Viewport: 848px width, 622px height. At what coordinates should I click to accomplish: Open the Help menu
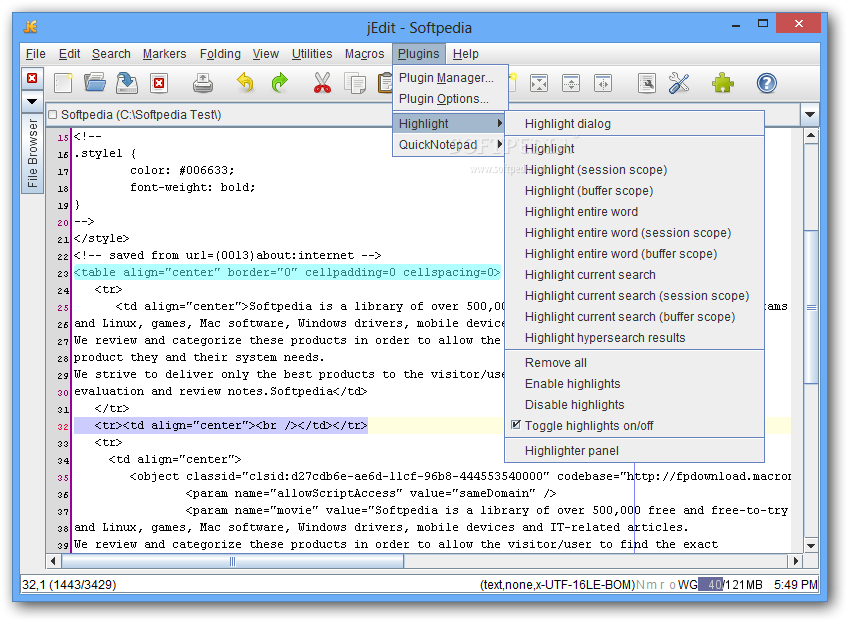point(466,54)
